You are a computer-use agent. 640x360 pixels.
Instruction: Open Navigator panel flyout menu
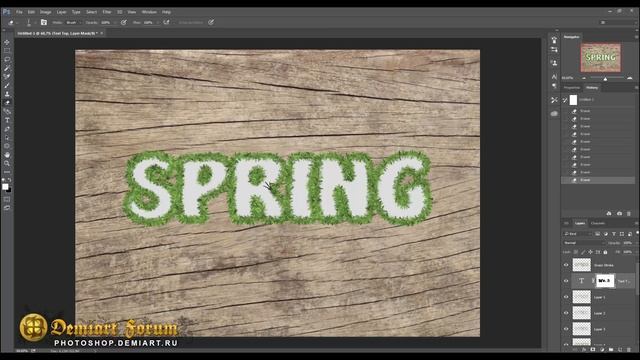[x=636, y=37]
